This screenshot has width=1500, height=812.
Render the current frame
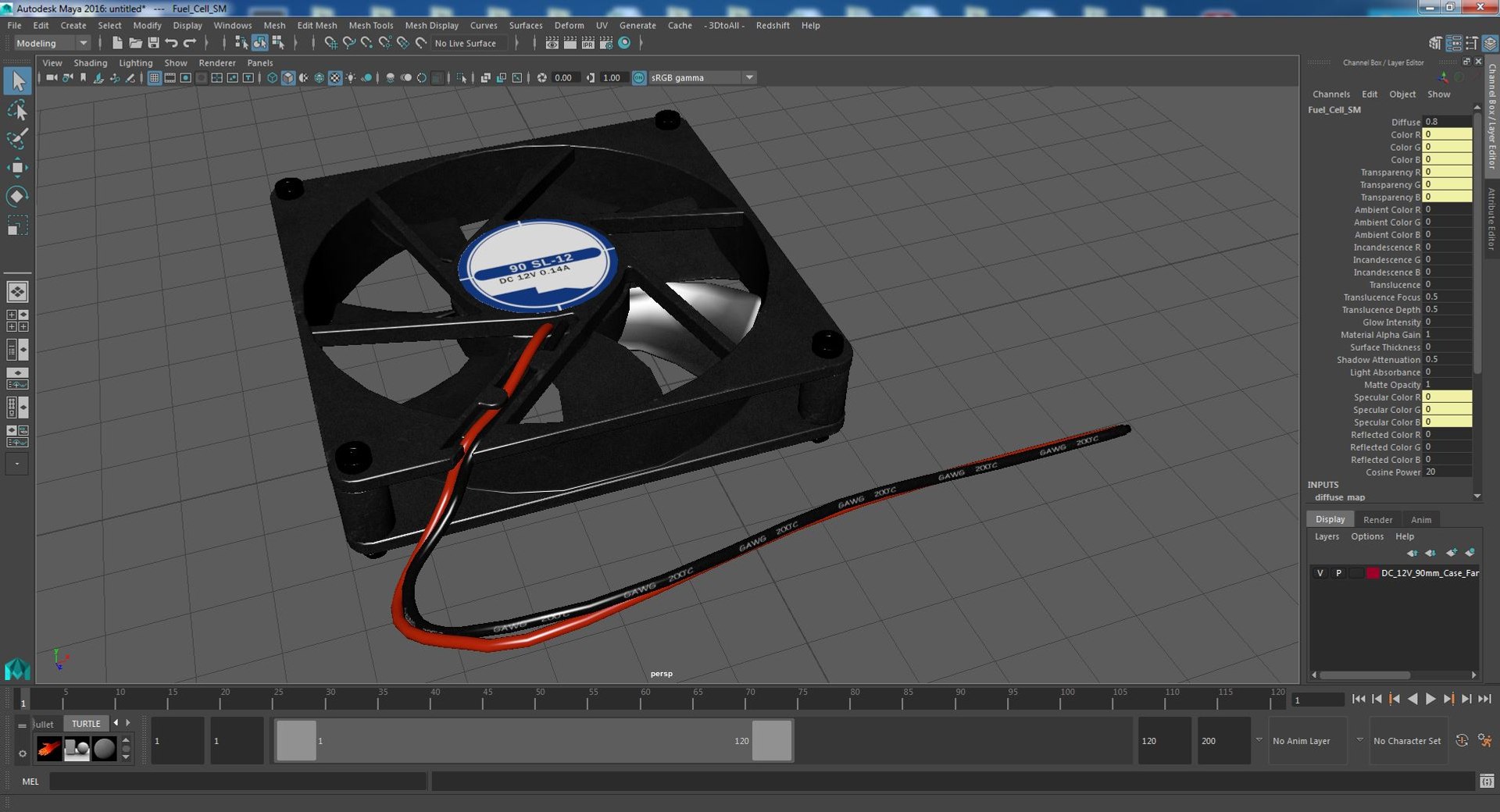pyautogui.click(x=570, y=43)
